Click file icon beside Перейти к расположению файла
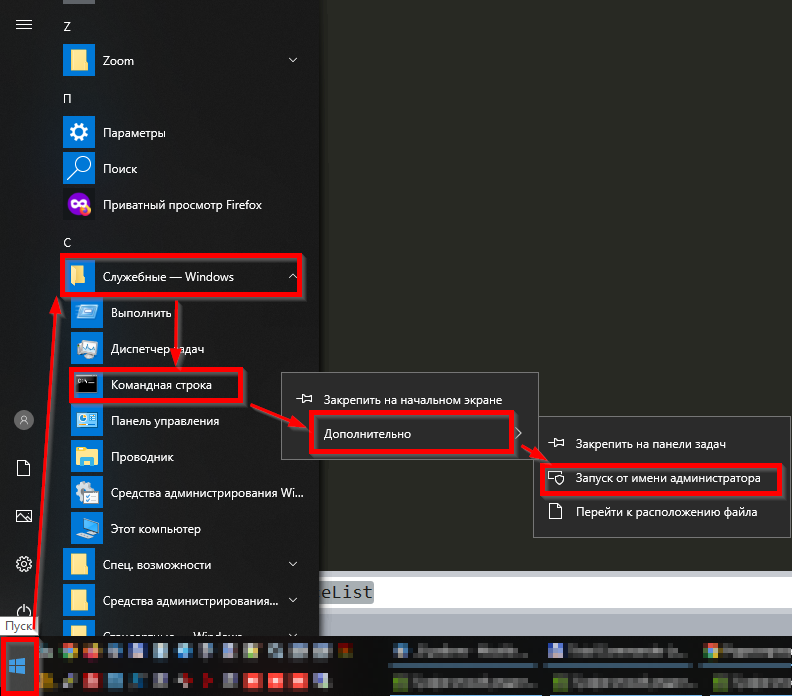The width and height of the screenshot is (792, 696). point(556,511)
